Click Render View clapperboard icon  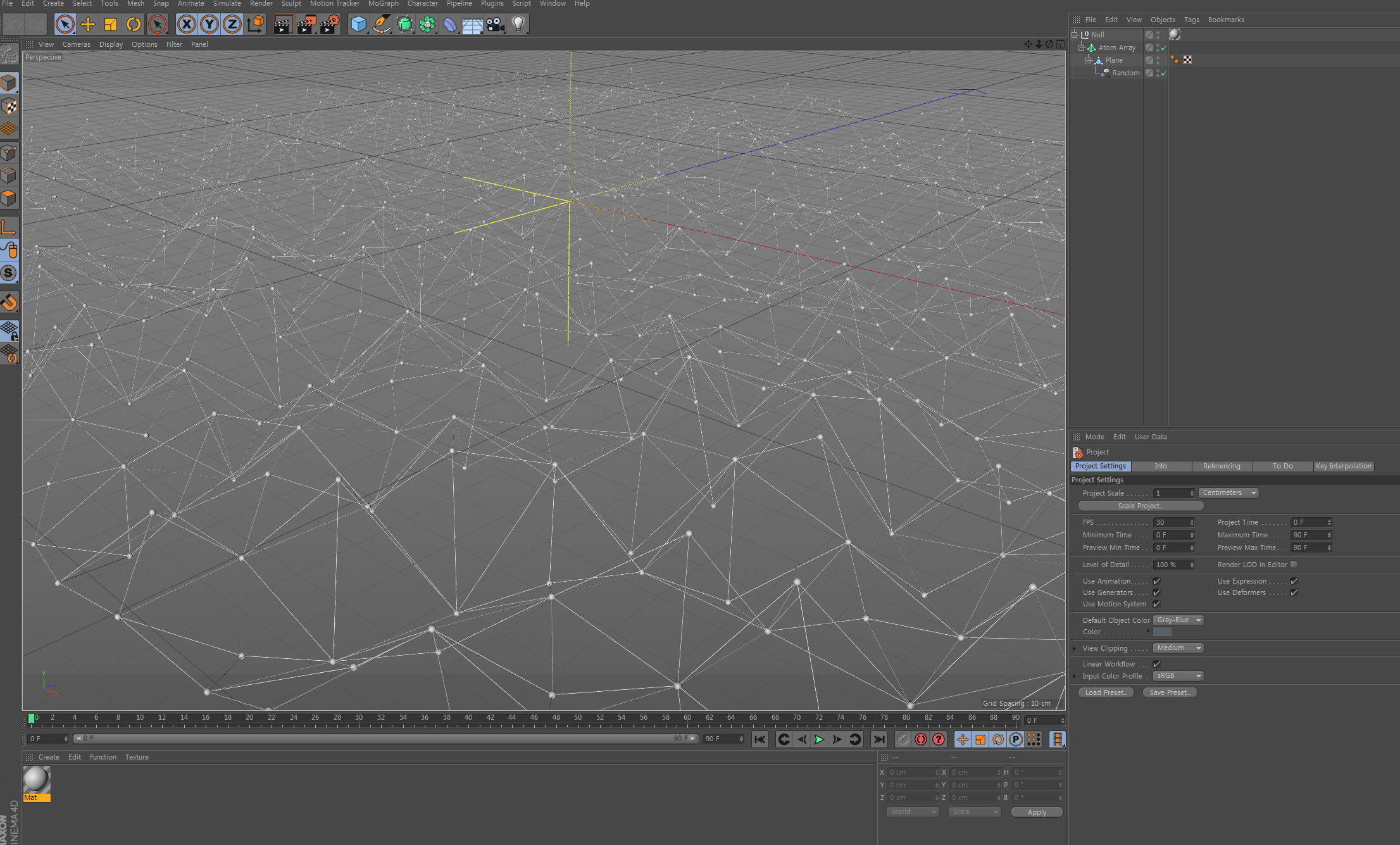pyautogui.click(x=283, y=25)
